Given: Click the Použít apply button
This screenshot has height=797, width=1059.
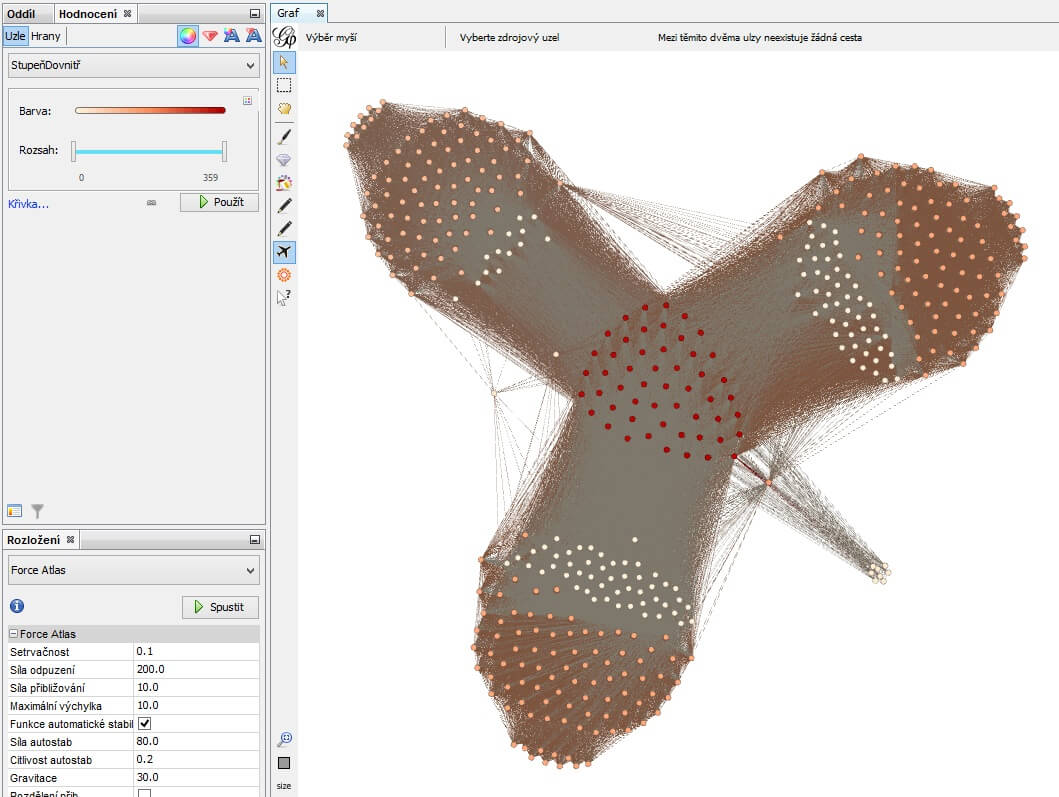Looking at the screenshot, I should (219, 202).
